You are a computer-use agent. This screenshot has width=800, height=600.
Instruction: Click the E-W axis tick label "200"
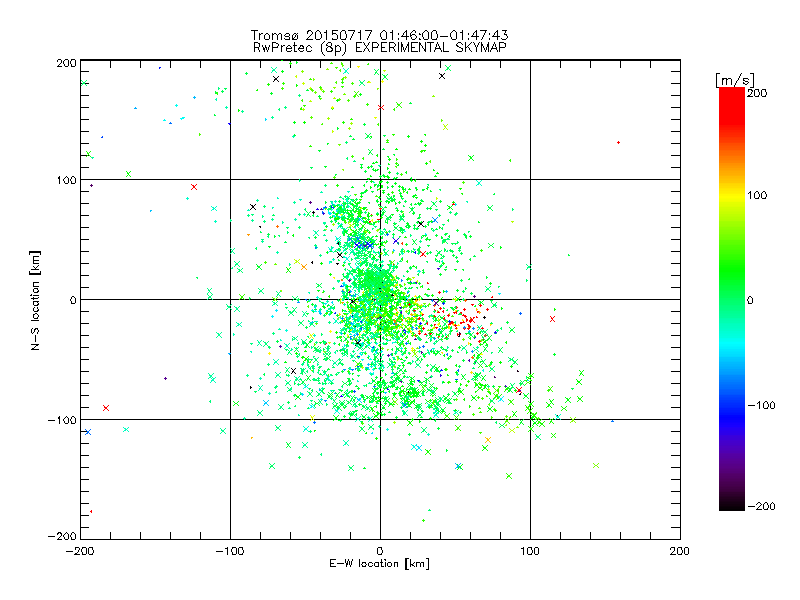[680, 551]
